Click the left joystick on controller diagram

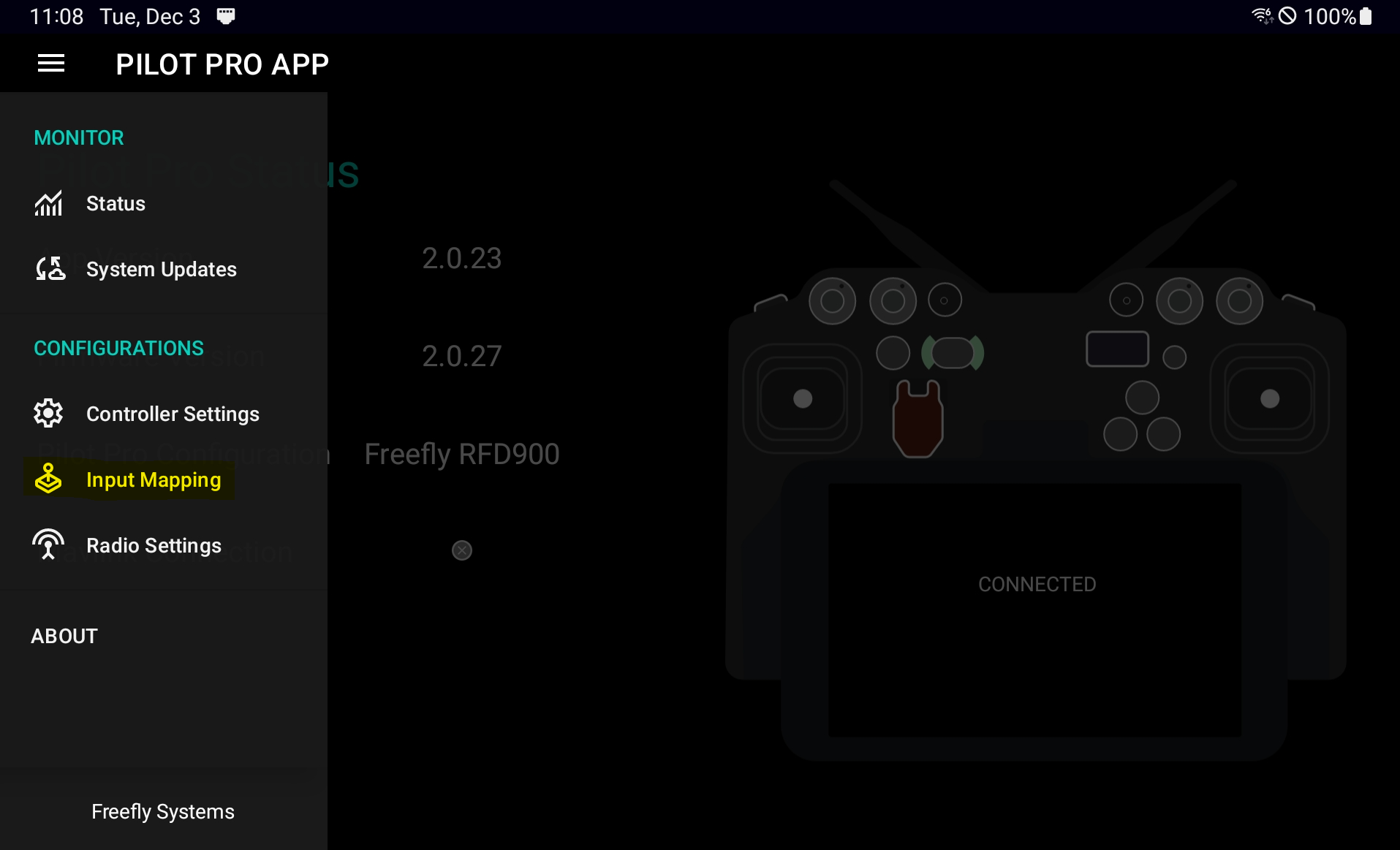(803, 398)
